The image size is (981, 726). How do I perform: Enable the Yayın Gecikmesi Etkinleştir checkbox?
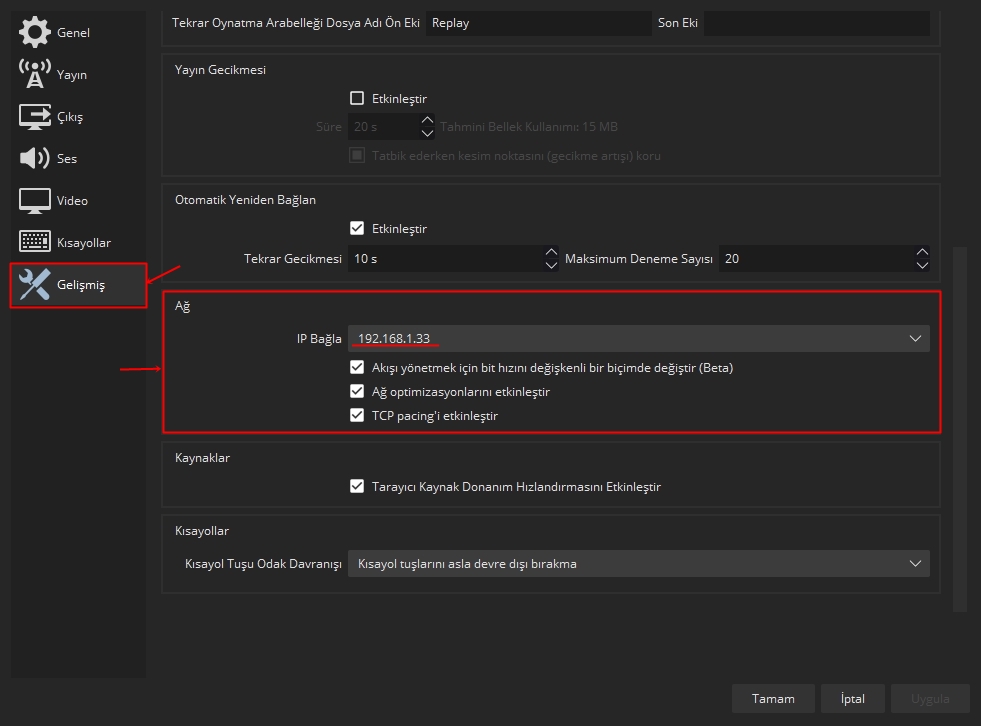click(357, 98)
